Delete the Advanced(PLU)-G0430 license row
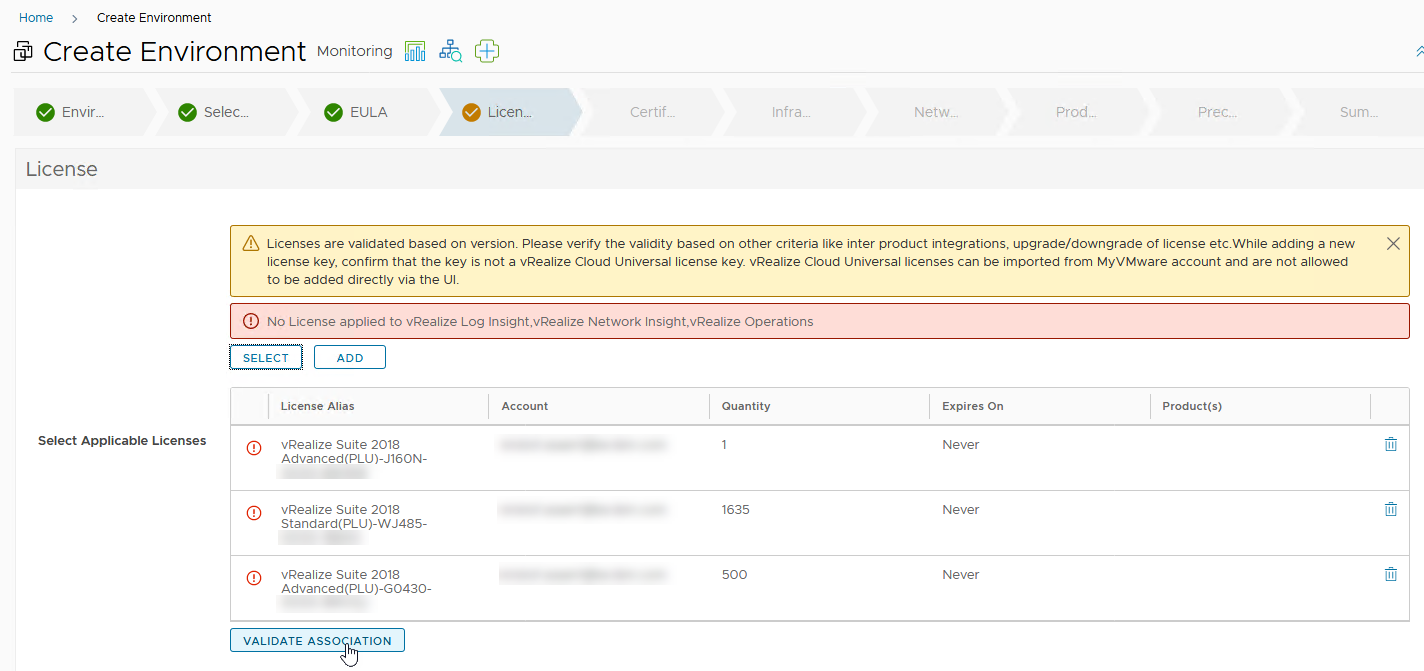1424x671 pixels. tap(1390, 575)
